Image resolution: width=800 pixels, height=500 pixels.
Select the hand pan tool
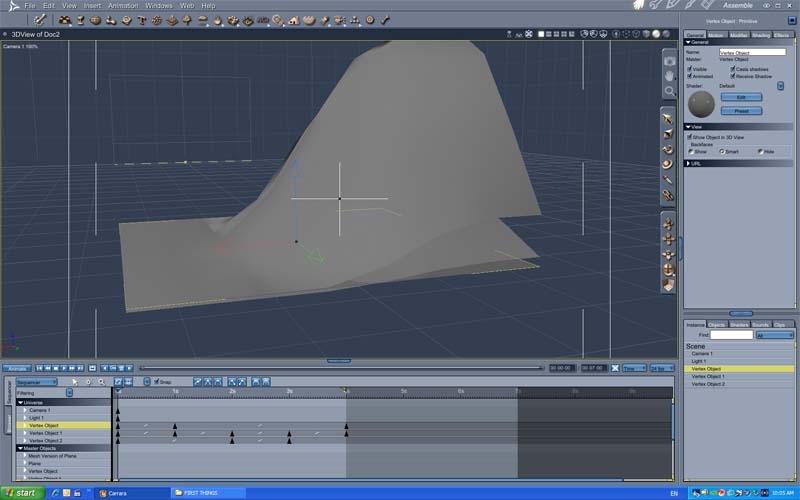click(669, 76)
